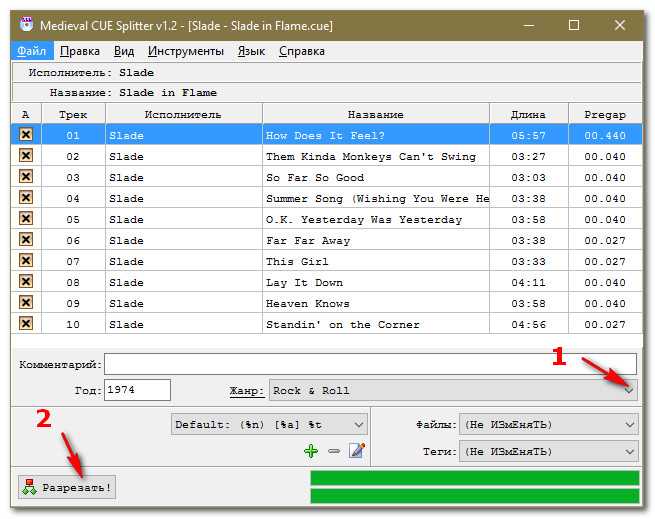Click track number 05 cell
The width and height of the screenshot is (655, 519).
pos(73,219)
